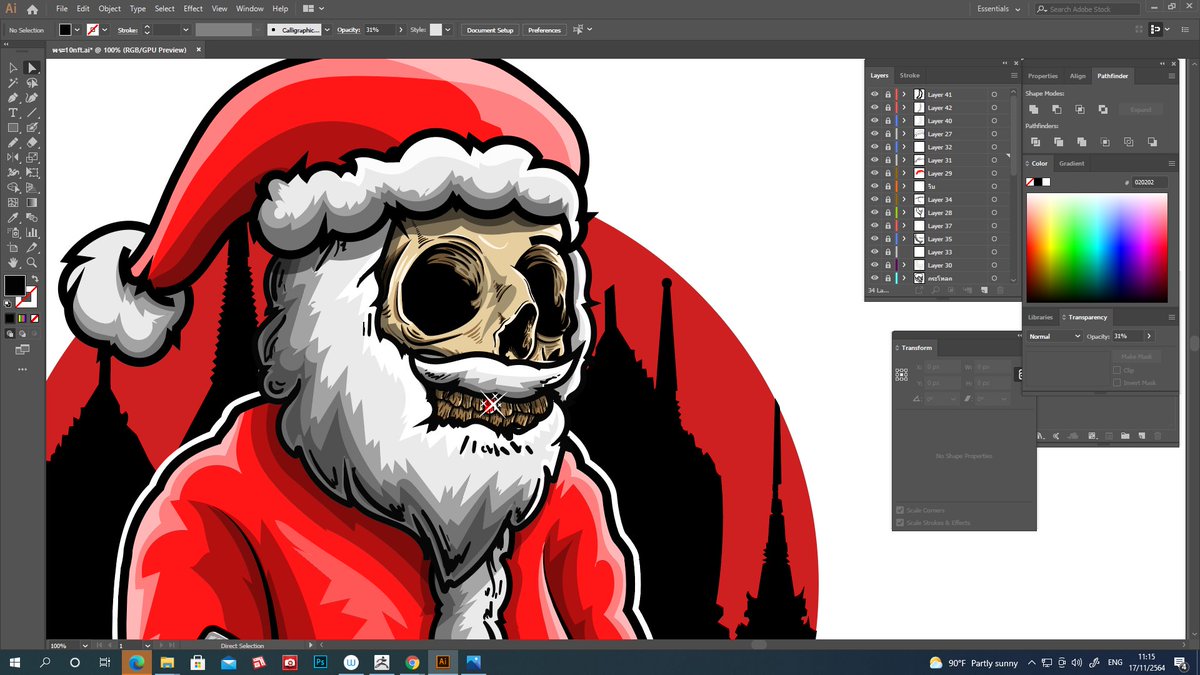
Task: Toggle visibility of Layer 35
Action: tap(875, 239)
